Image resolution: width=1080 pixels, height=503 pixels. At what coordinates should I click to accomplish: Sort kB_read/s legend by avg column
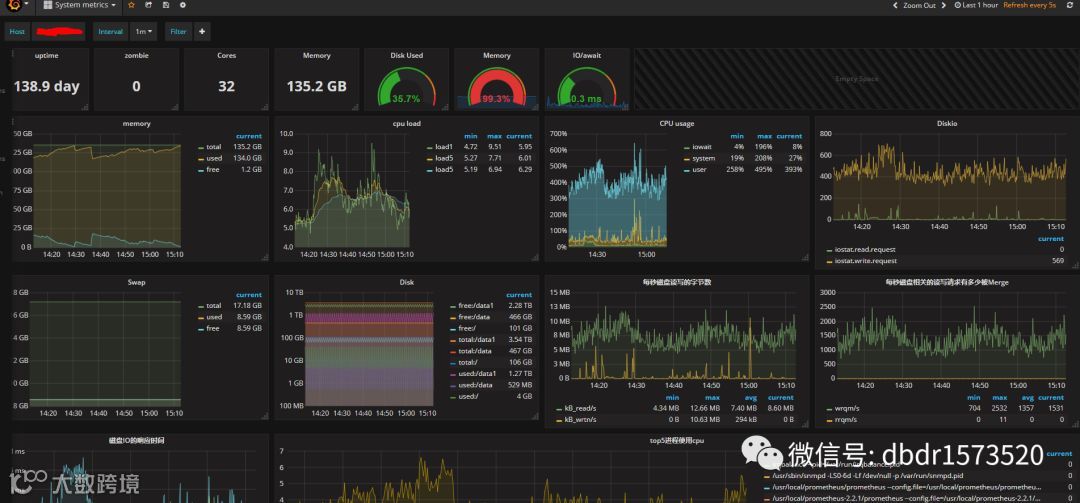point(750,397)
